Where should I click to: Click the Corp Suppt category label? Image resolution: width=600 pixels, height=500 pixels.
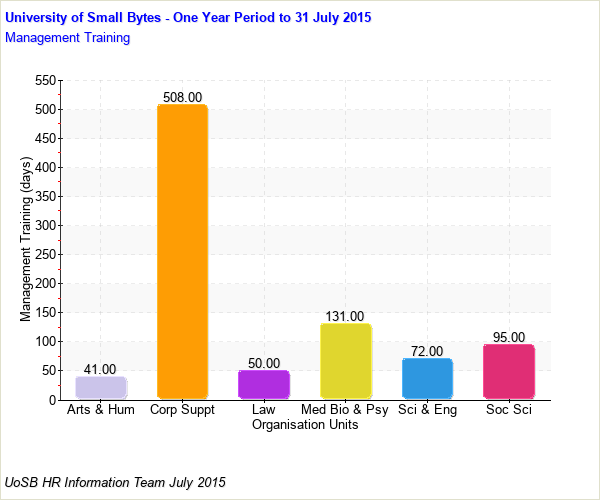[x=182, y=410]
